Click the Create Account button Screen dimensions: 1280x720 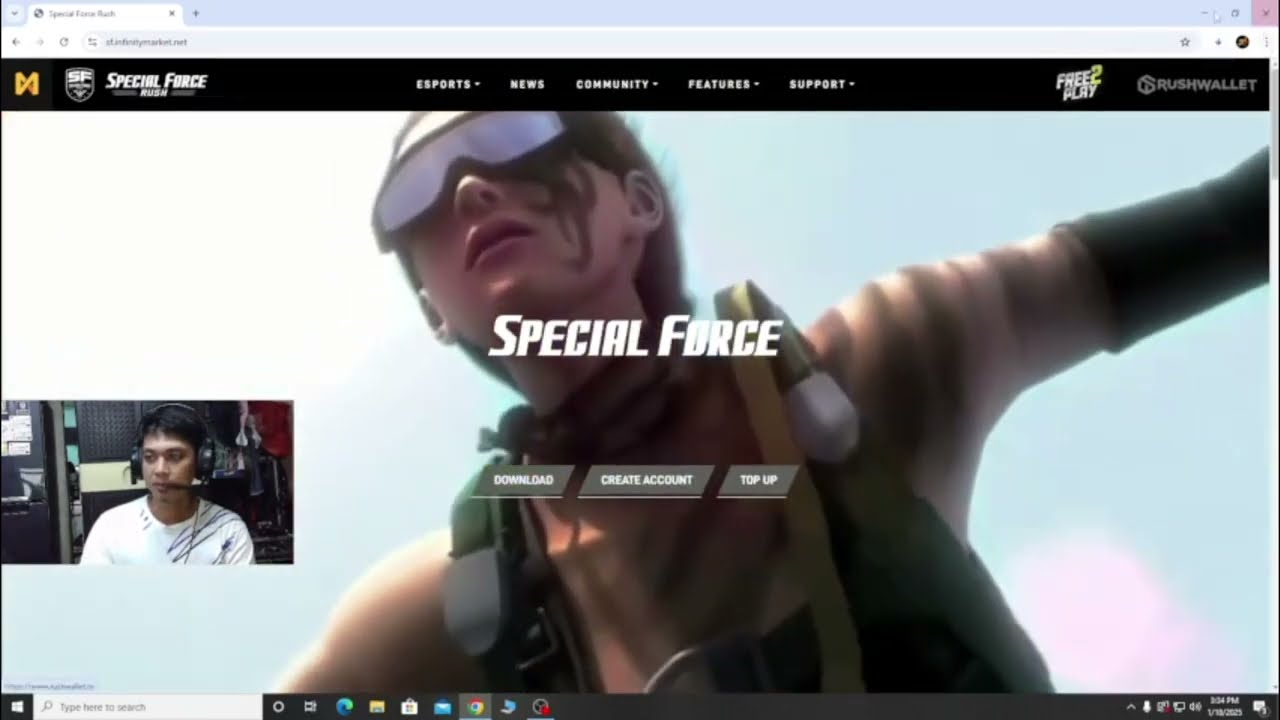pos(646,480)
